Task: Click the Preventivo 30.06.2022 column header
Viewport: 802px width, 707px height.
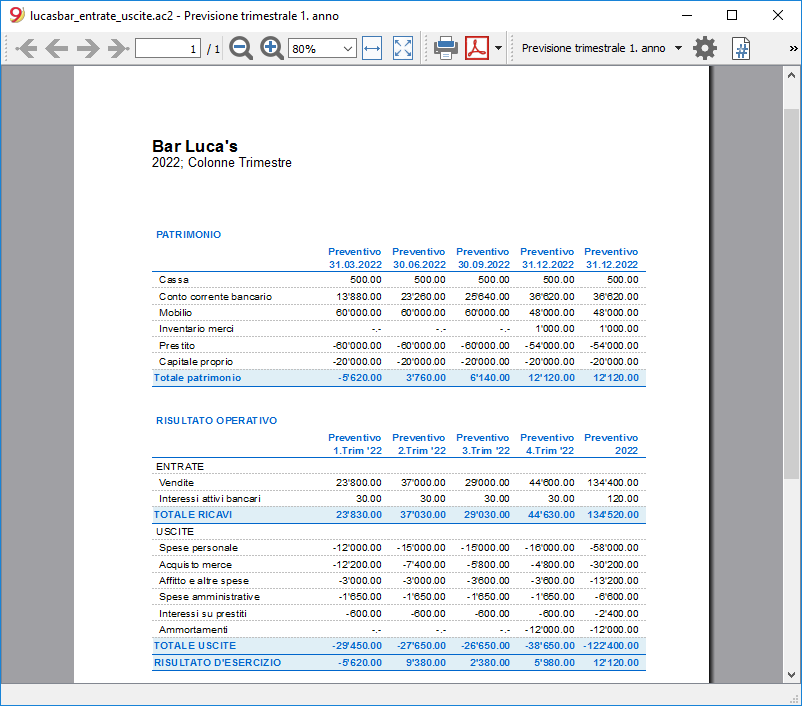Action: pyautogui.click(x=419, y=258)
